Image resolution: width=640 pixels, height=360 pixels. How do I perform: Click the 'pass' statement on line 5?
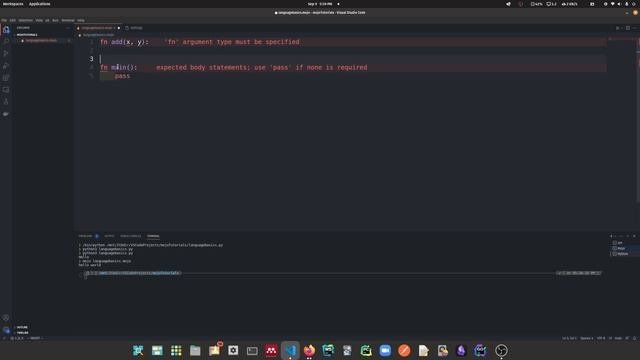tap(122, 76)
